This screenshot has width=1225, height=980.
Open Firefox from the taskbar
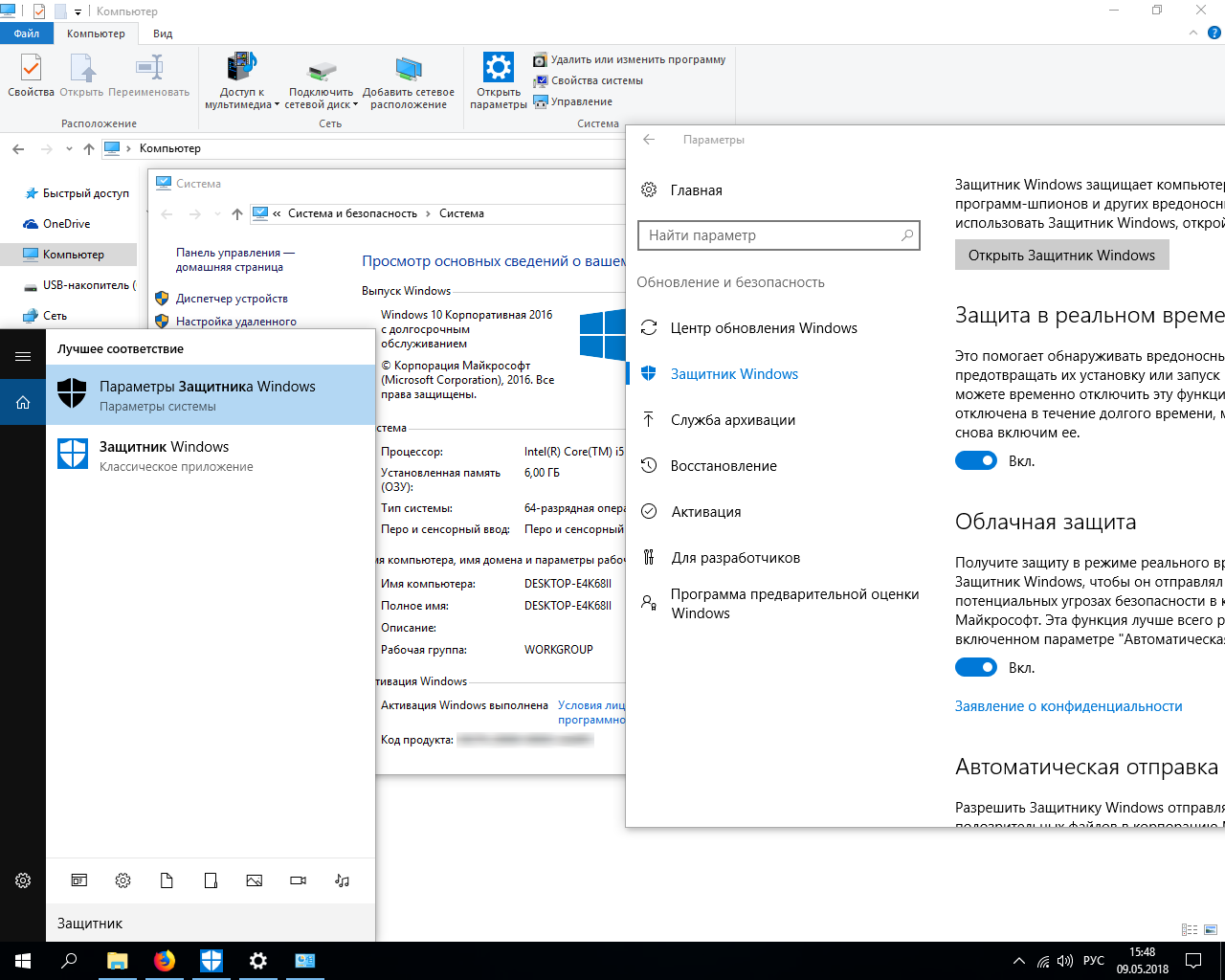tap(165, 961)
